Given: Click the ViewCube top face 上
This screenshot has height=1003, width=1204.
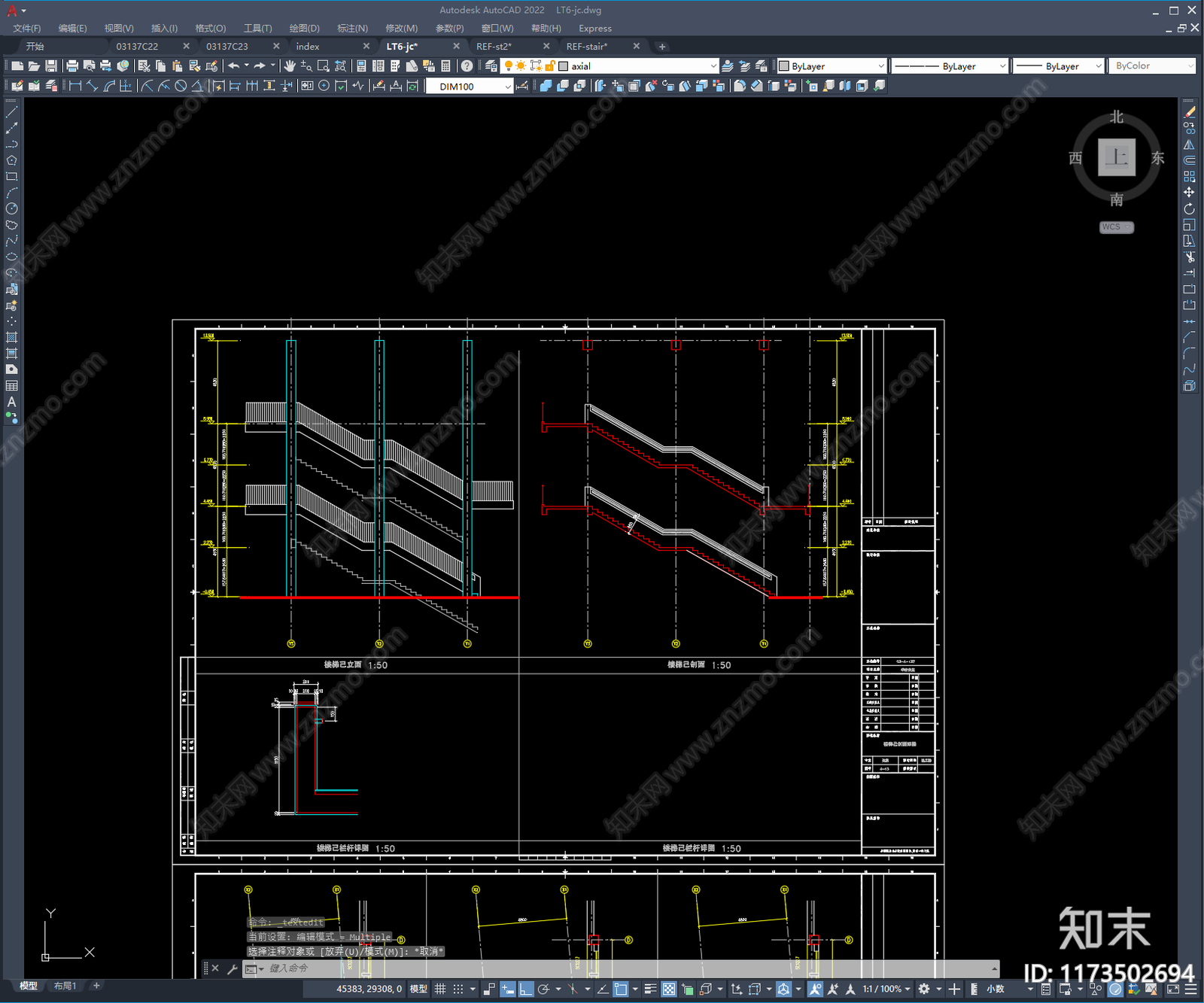Looking at the screenshot, I should [x=1117, y=157].
